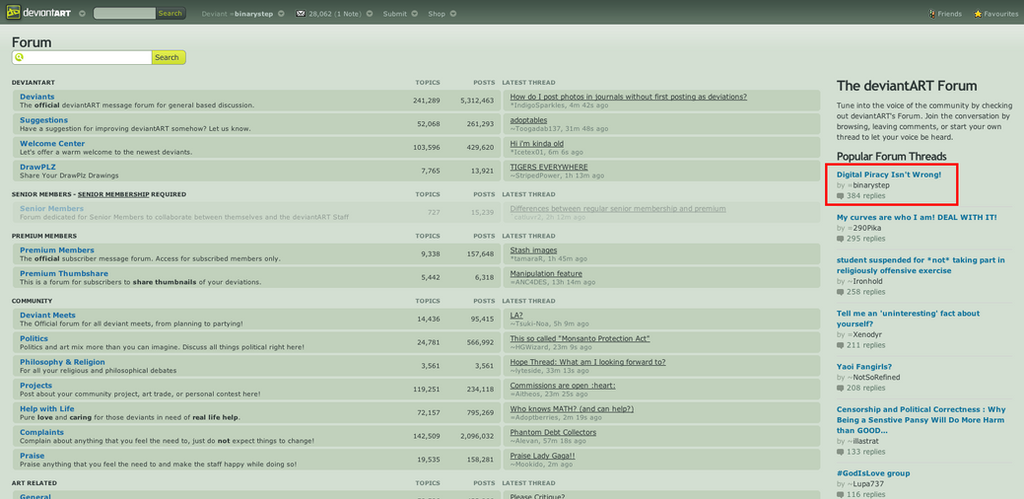1024x499 pixels.
Task: Click the Friends people icon
Action: pyautogui.click(x=932, y=13)
